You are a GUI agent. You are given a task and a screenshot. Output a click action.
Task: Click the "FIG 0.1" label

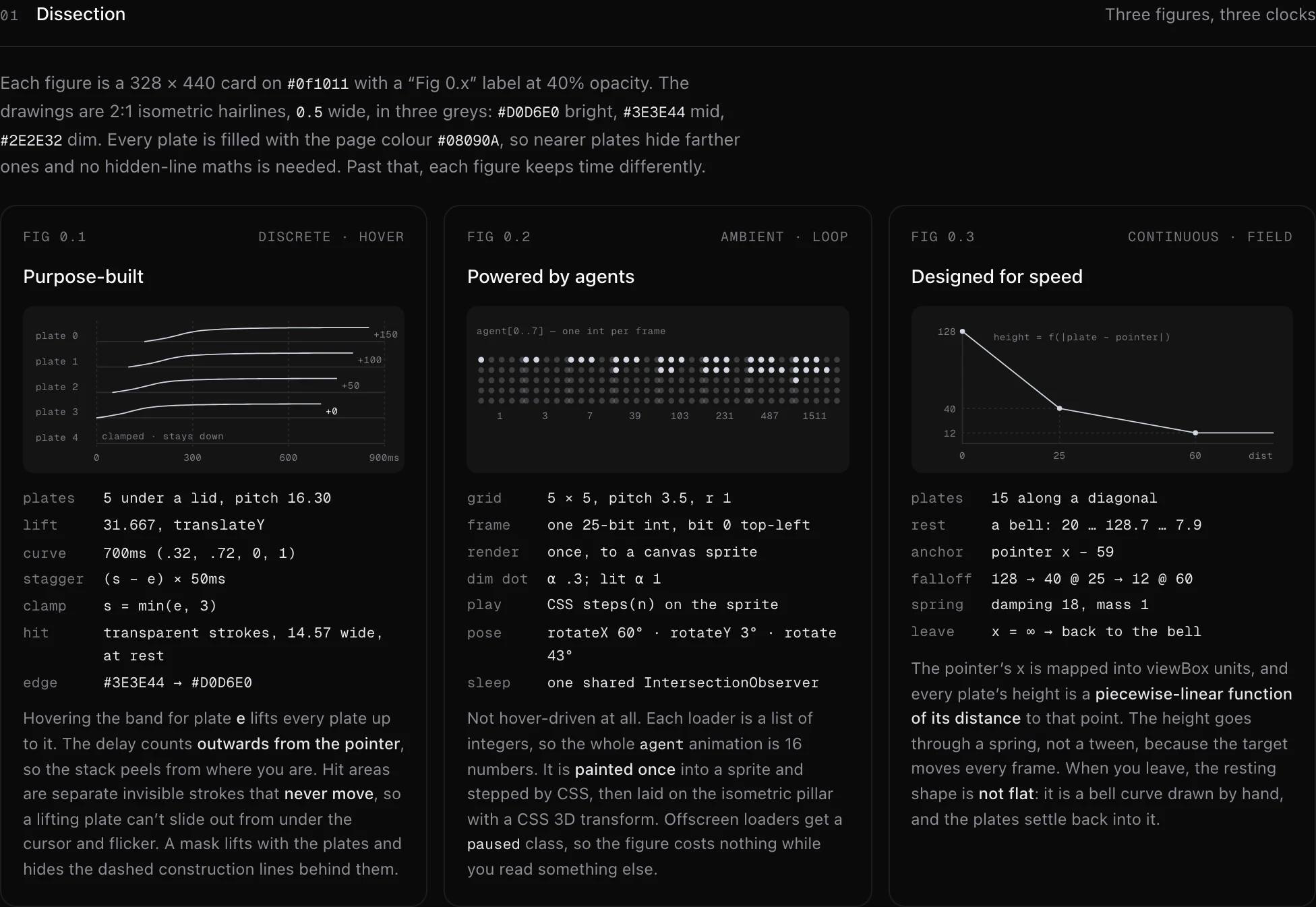(x=55, y=237)
